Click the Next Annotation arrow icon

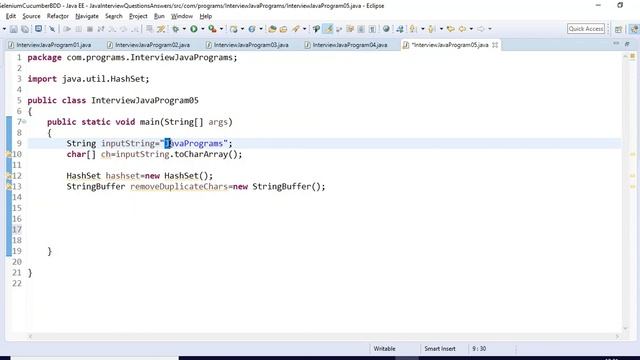(x=413, y=29)
